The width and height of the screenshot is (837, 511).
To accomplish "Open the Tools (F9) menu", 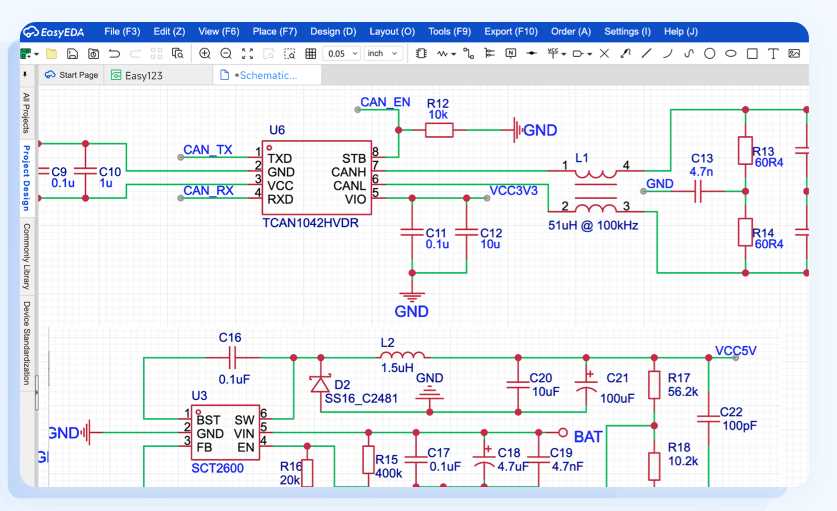I will point(449,32).
